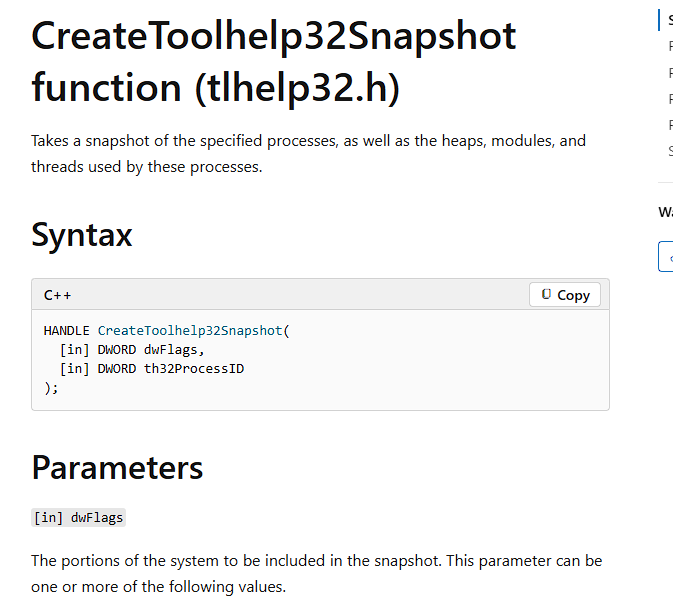Click the snapshot description paragraph below the title
Screen dimensions: 673x615
click(308, 153)
